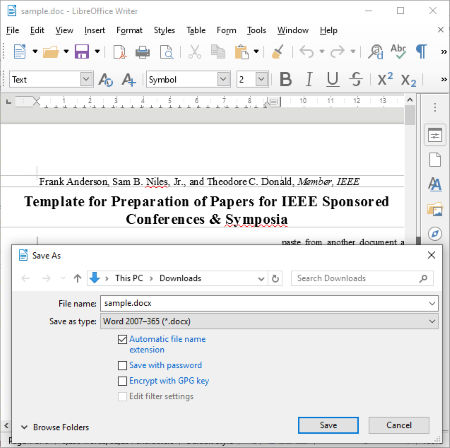Screen dimensions: 450x448
Task: Open the Tools menu
Action: (x=257, y=30)
